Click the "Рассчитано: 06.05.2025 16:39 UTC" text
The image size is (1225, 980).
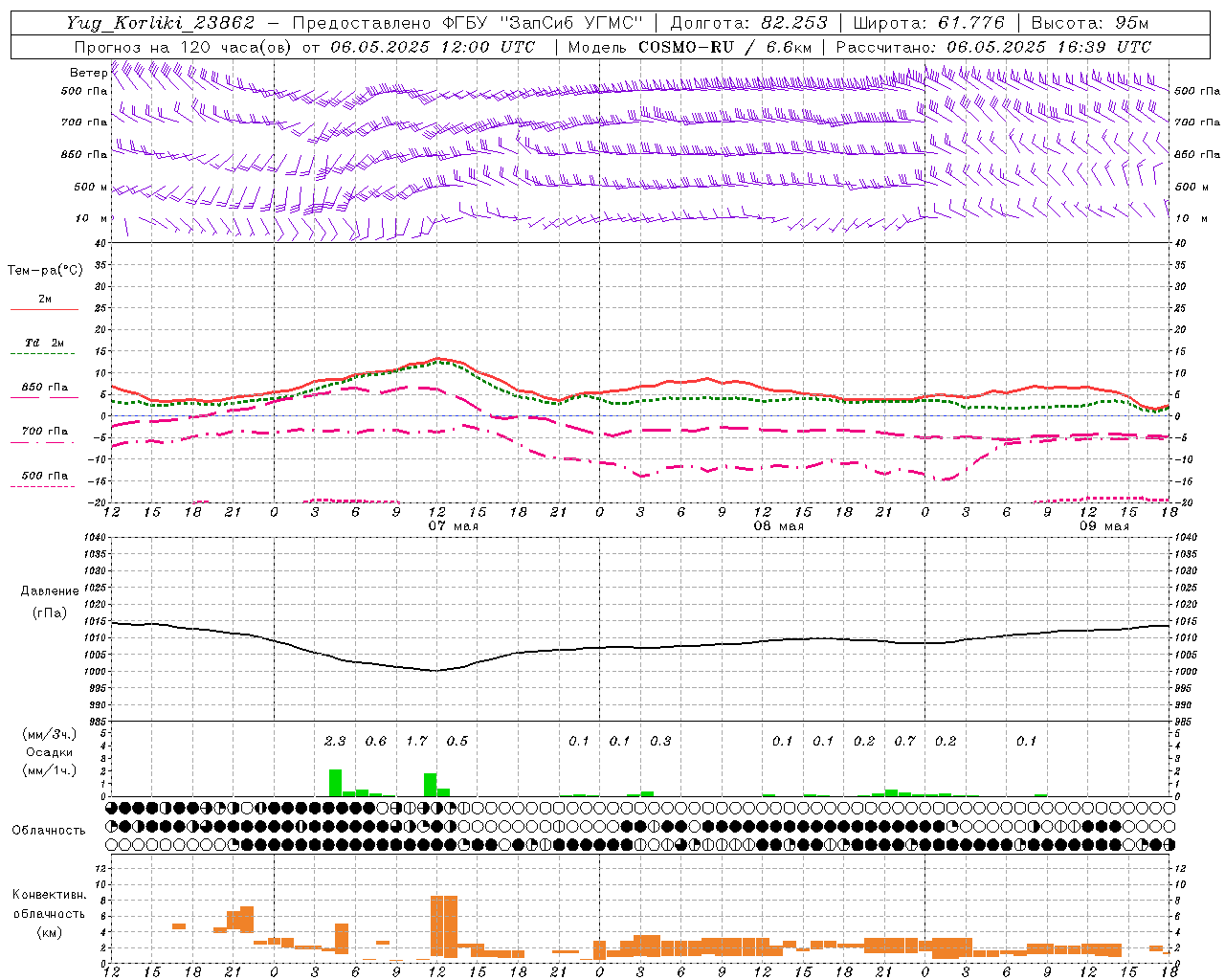tap(993, 47)
